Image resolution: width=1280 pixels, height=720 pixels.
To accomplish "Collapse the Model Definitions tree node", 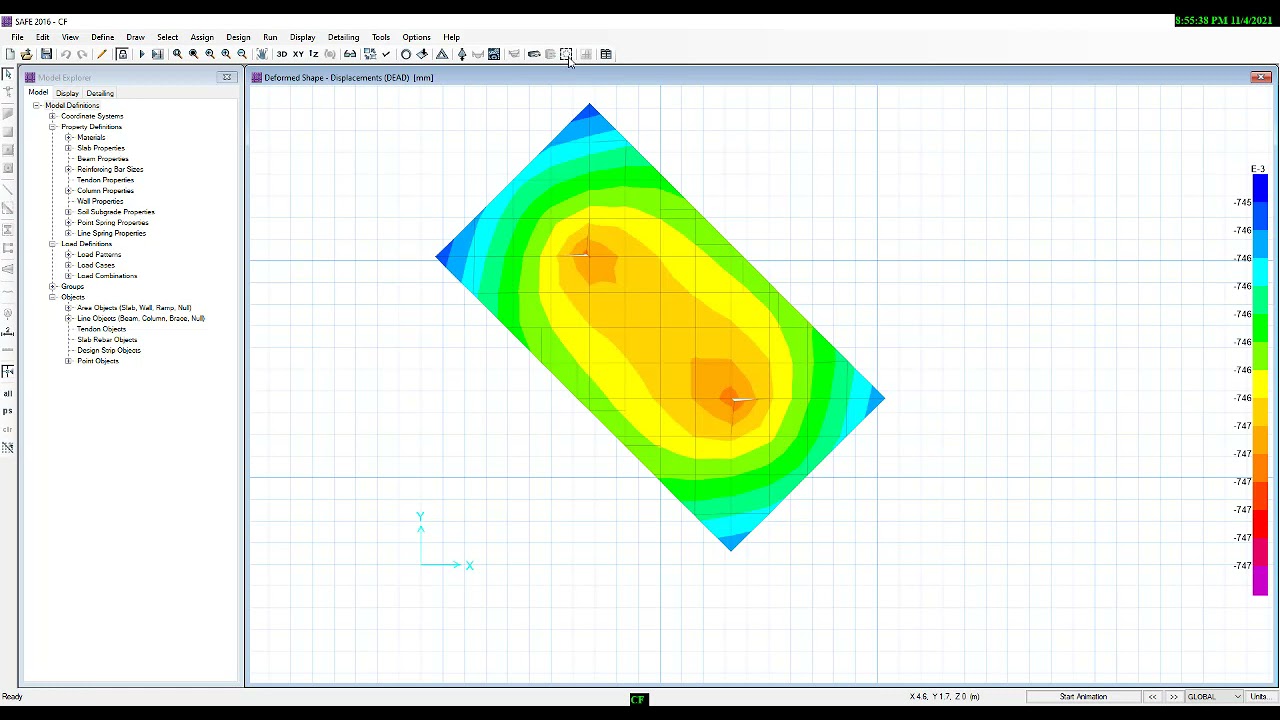I will coord(36,105).
